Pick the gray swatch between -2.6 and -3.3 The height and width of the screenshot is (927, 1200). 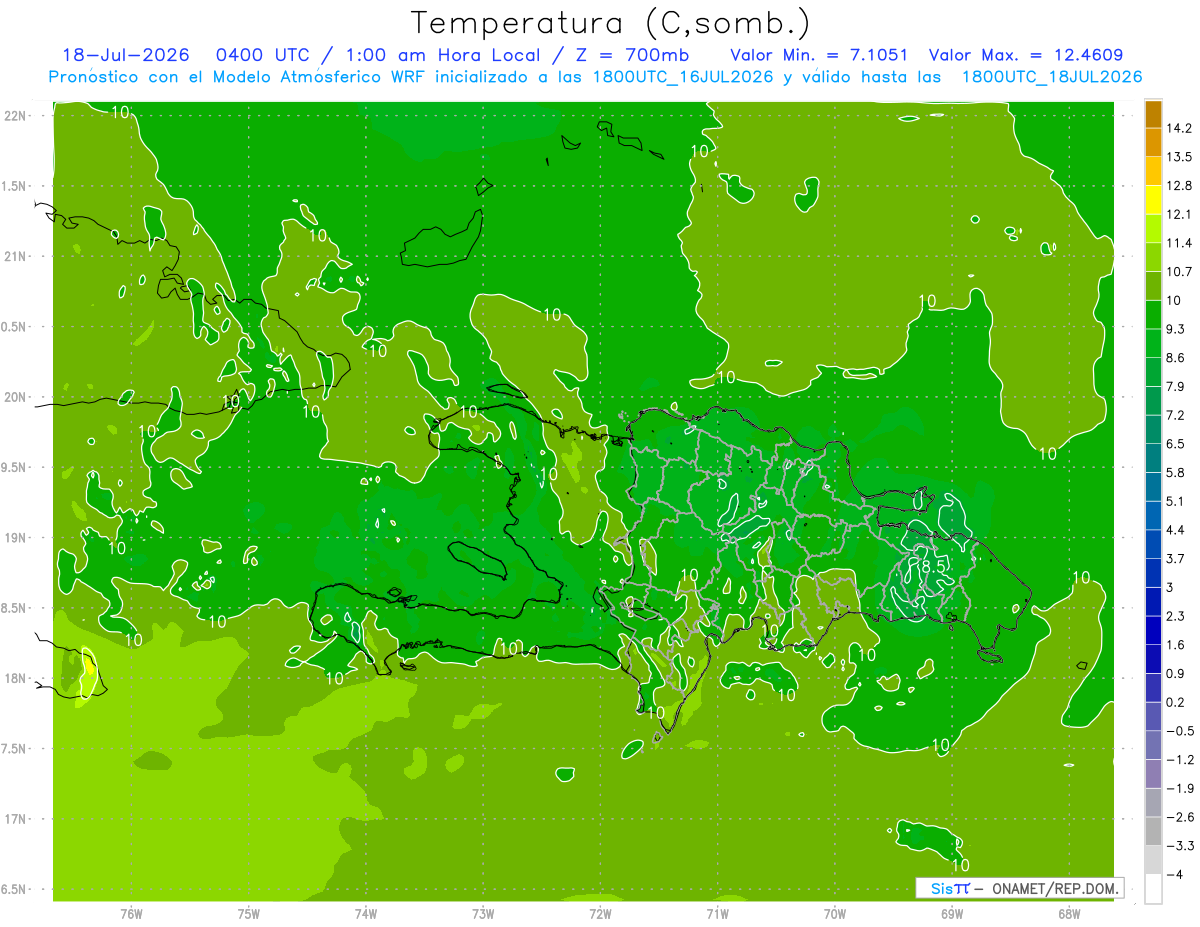[x=1153, y=832]
